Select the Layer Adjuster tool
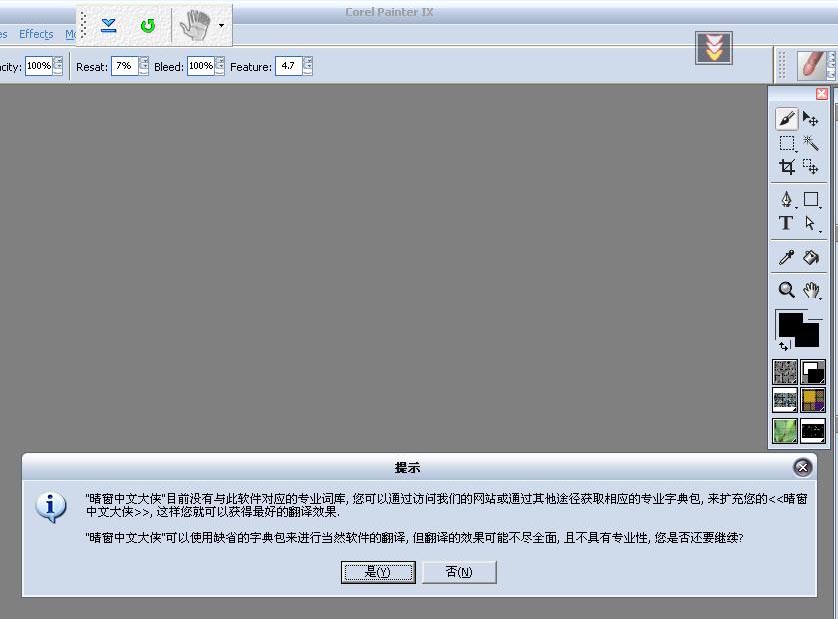This screenshot has width=838, height=619. (x=810, y=119)
